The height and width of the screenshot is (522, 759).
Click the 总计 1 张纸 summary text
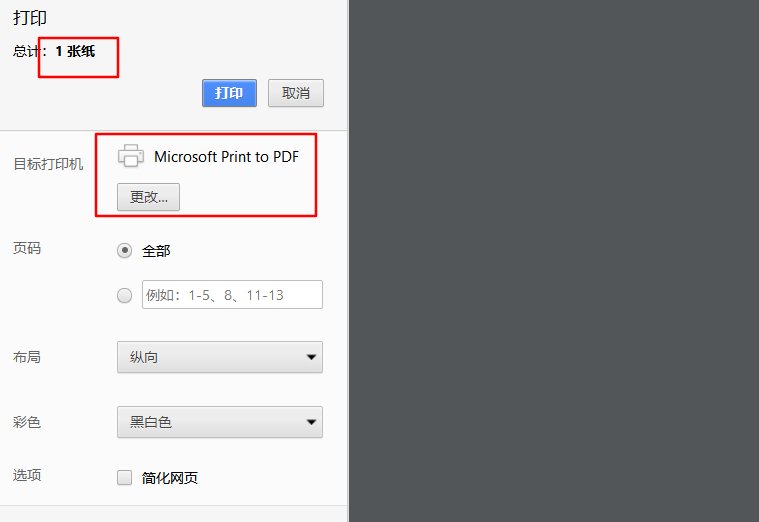(x=54, y=51)
